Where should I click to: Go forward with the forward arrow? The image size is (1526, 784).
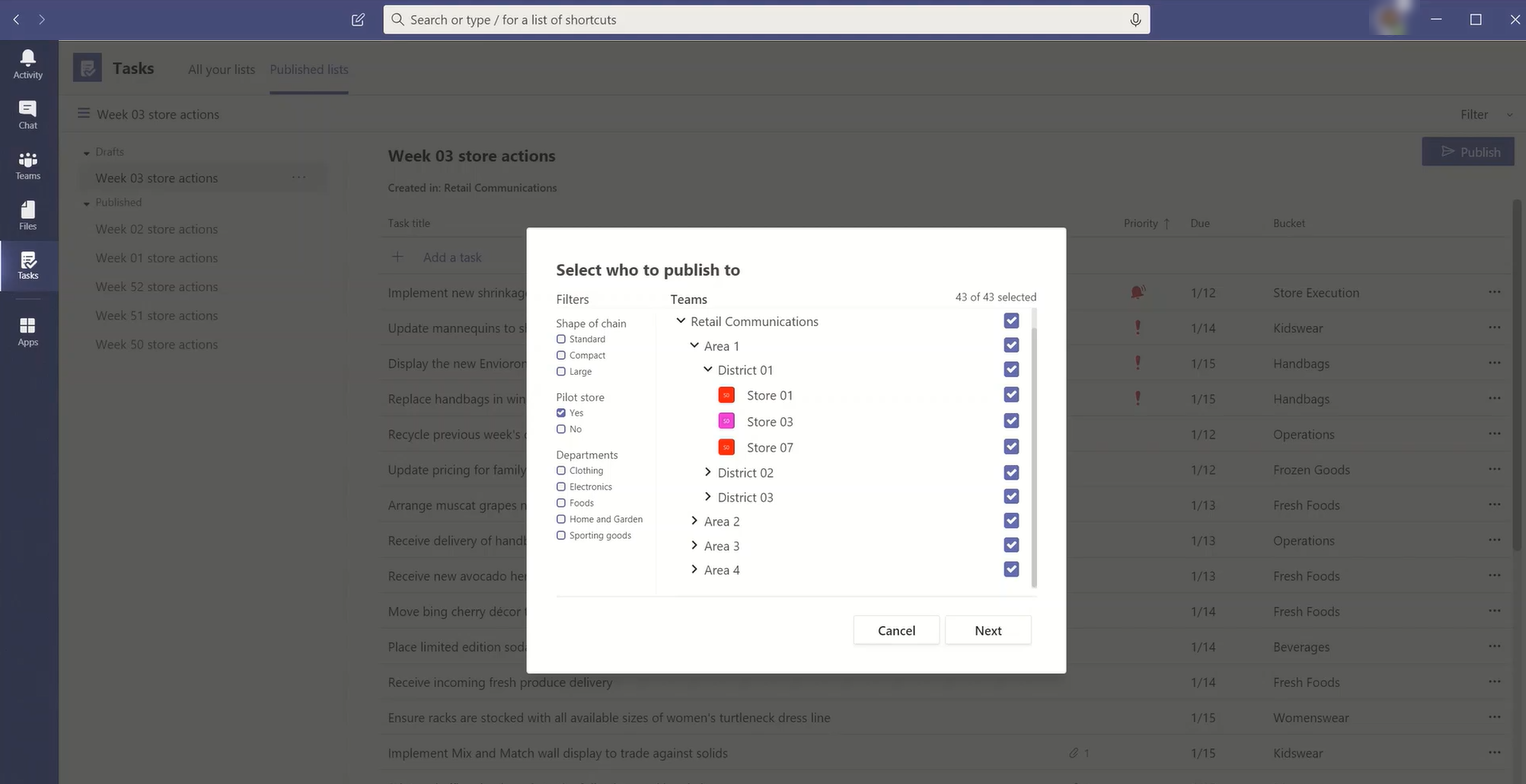[x=42, y=19]
